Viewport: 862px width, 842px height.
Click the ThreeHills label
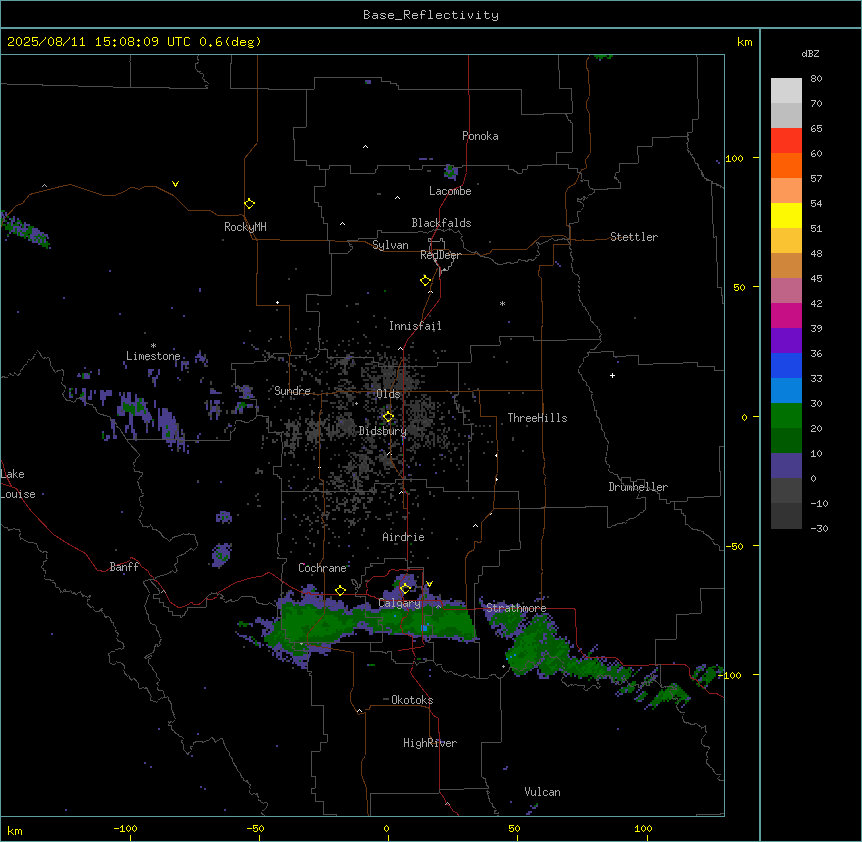537,418
